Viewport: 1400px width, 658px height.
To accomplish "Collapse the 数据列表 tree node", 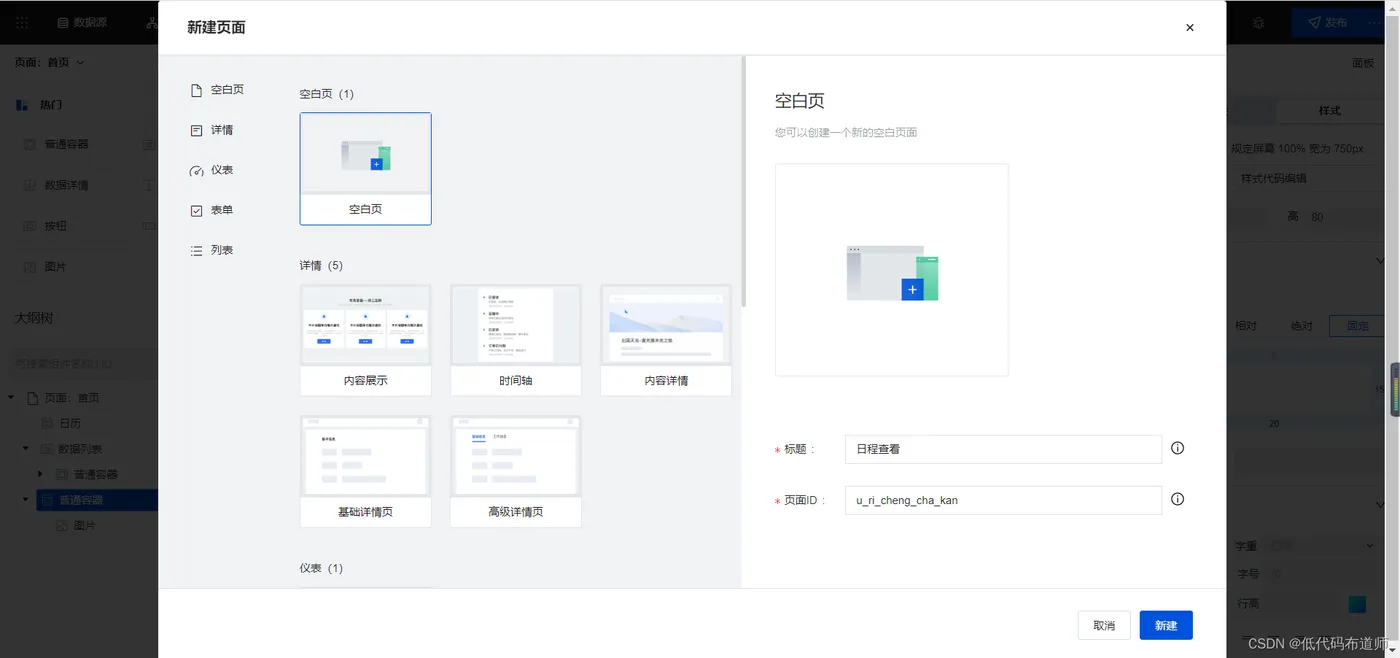I will (26, 449).
